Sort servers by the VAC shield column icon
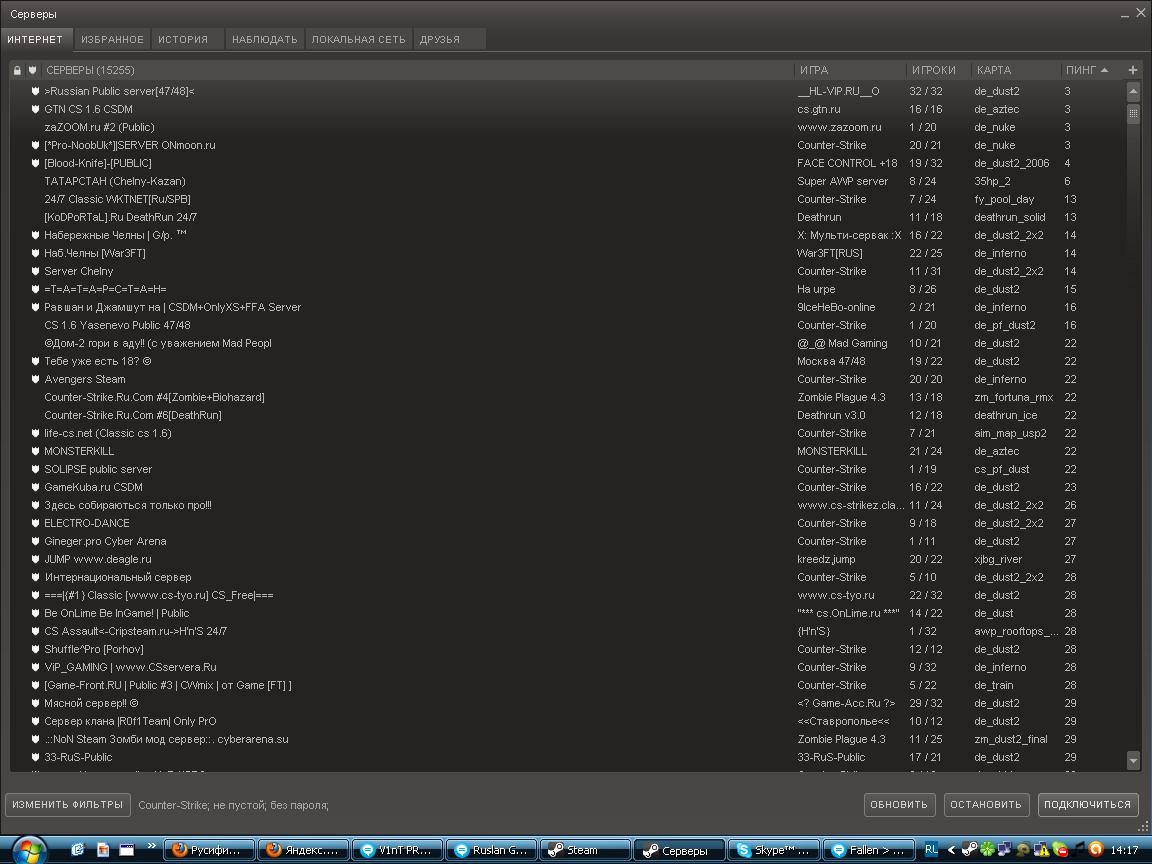Screen dimensions: 1152x864 tap(32, 70)
